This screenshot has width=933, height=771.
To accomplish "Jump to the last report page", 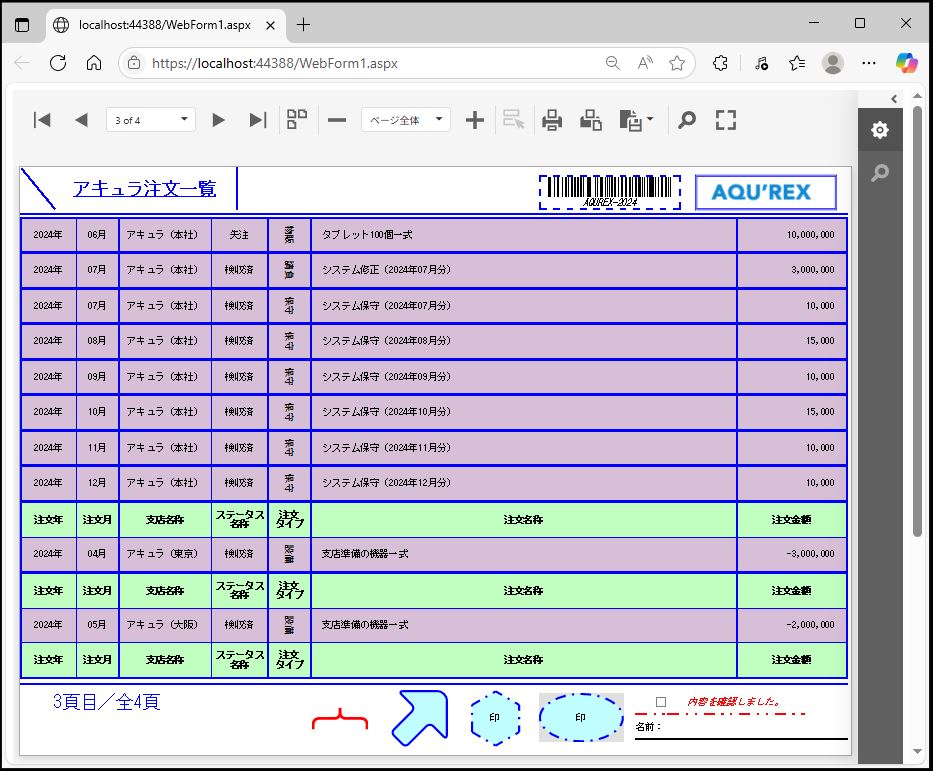I will 257,120.
